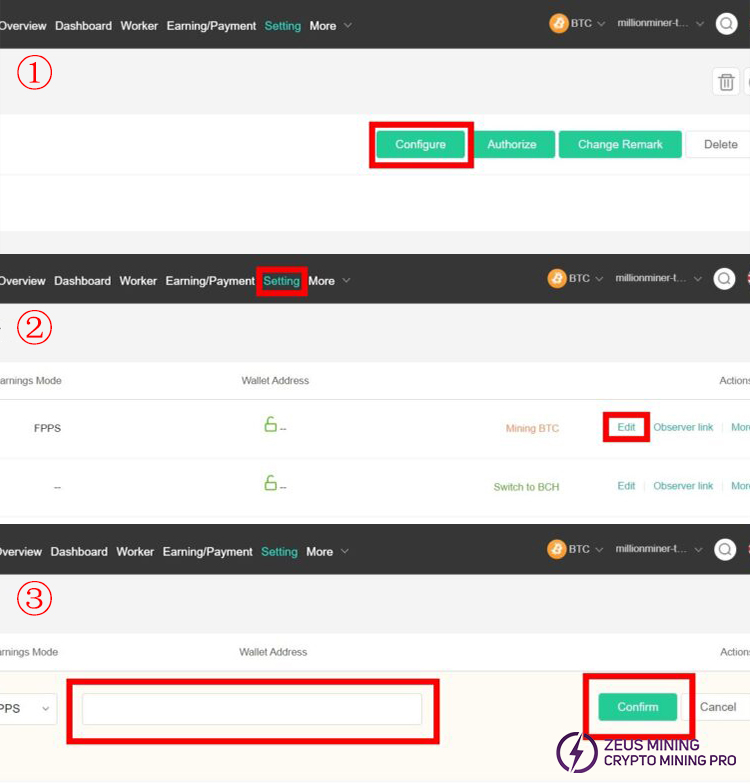Go to Earning/Payment tab in step 1 navigation
The width and height of the screenshot is (750, 784).
click(x=211, y=26)
